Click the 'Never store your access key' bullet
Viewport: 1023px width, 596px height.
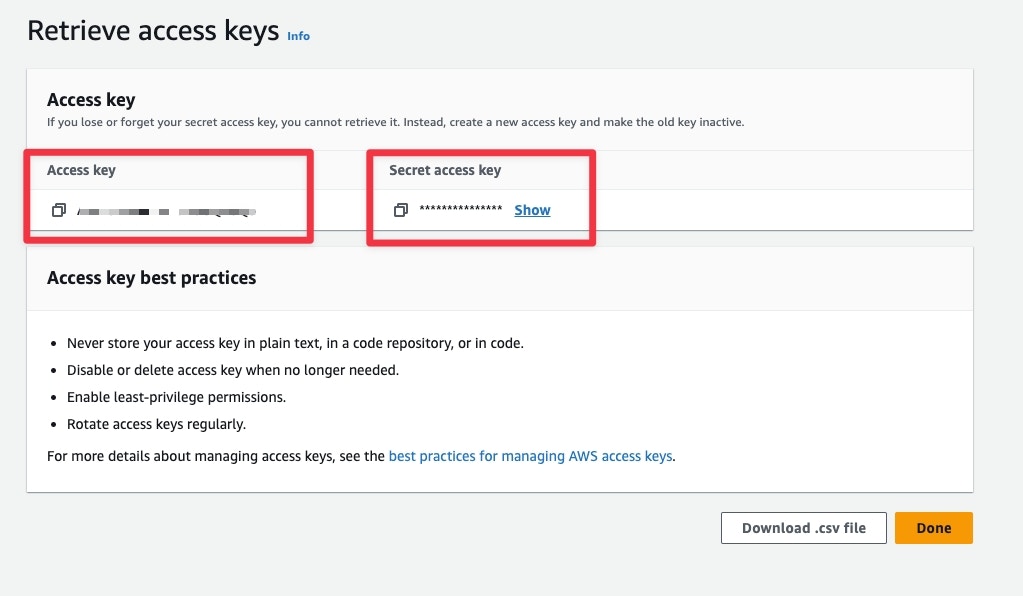pos(295,343)
